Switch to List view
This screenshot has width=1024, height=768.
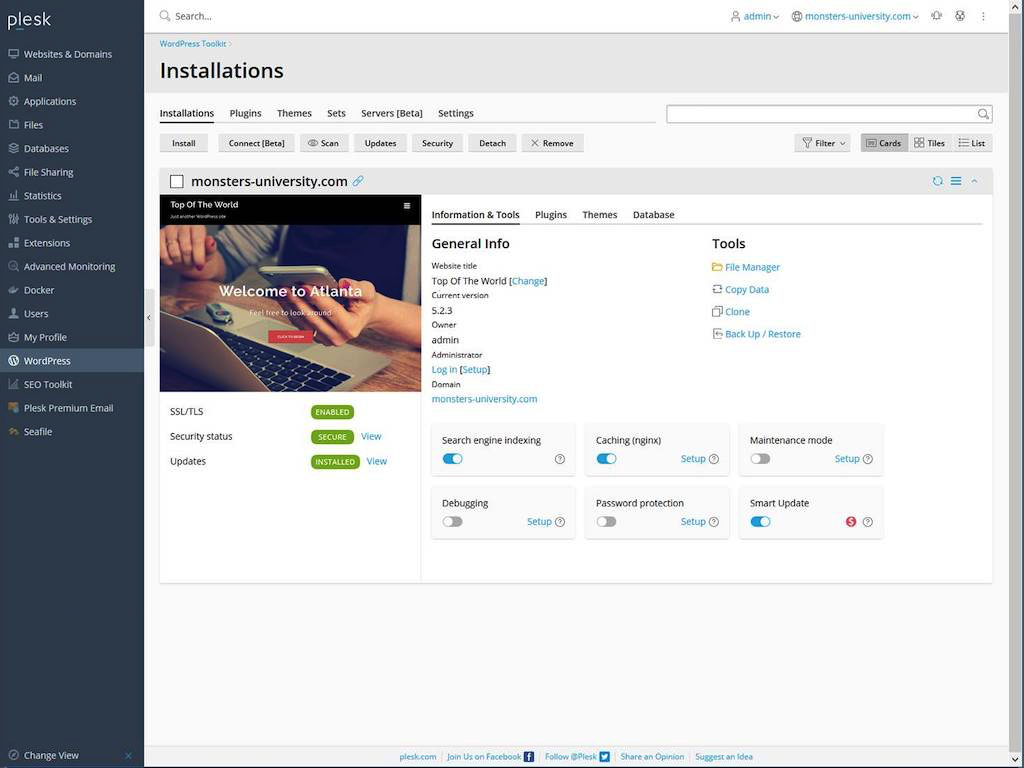point(971,142)
